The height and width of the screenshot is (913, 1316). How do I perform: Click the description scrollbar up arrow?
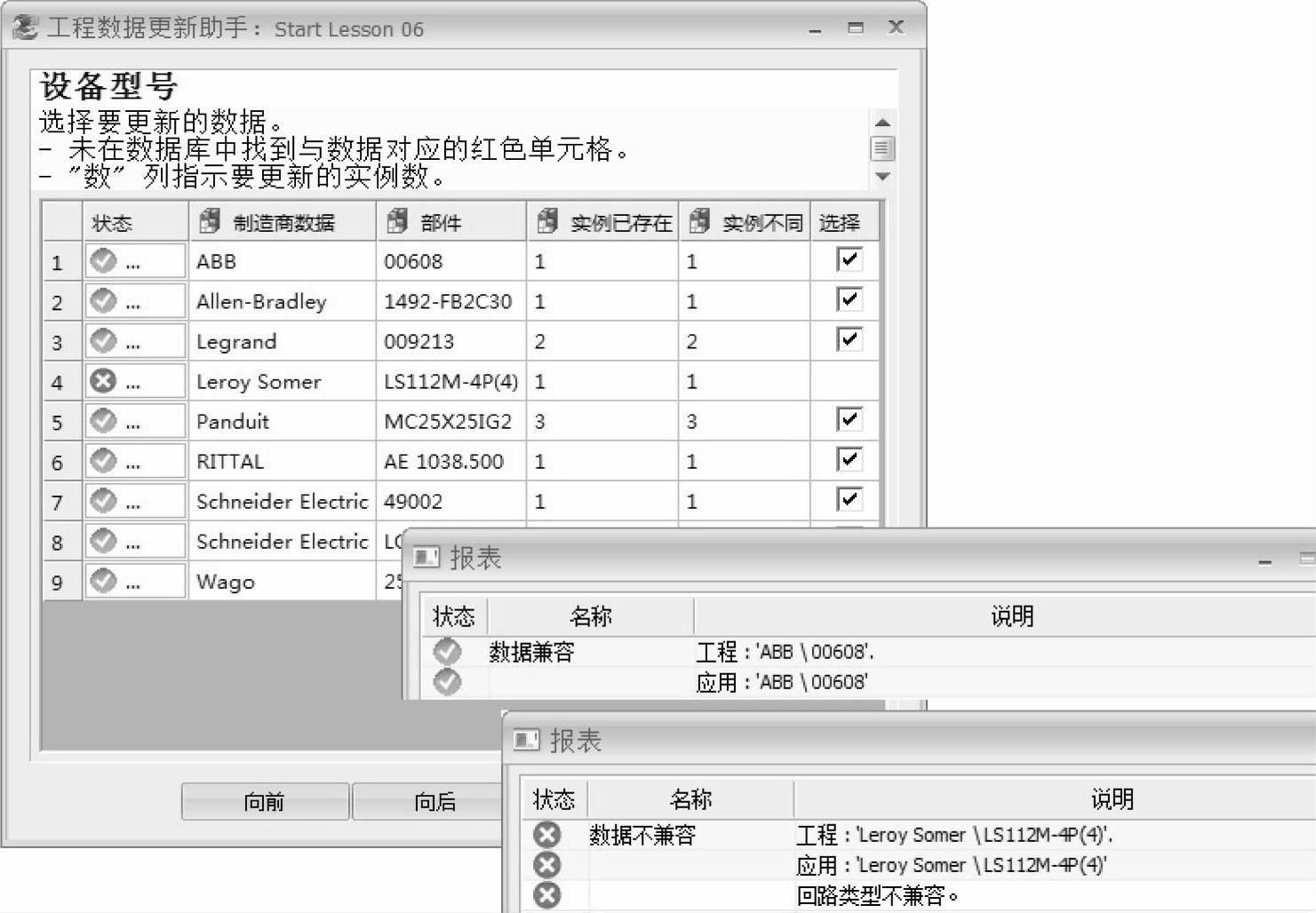(882, 123)
